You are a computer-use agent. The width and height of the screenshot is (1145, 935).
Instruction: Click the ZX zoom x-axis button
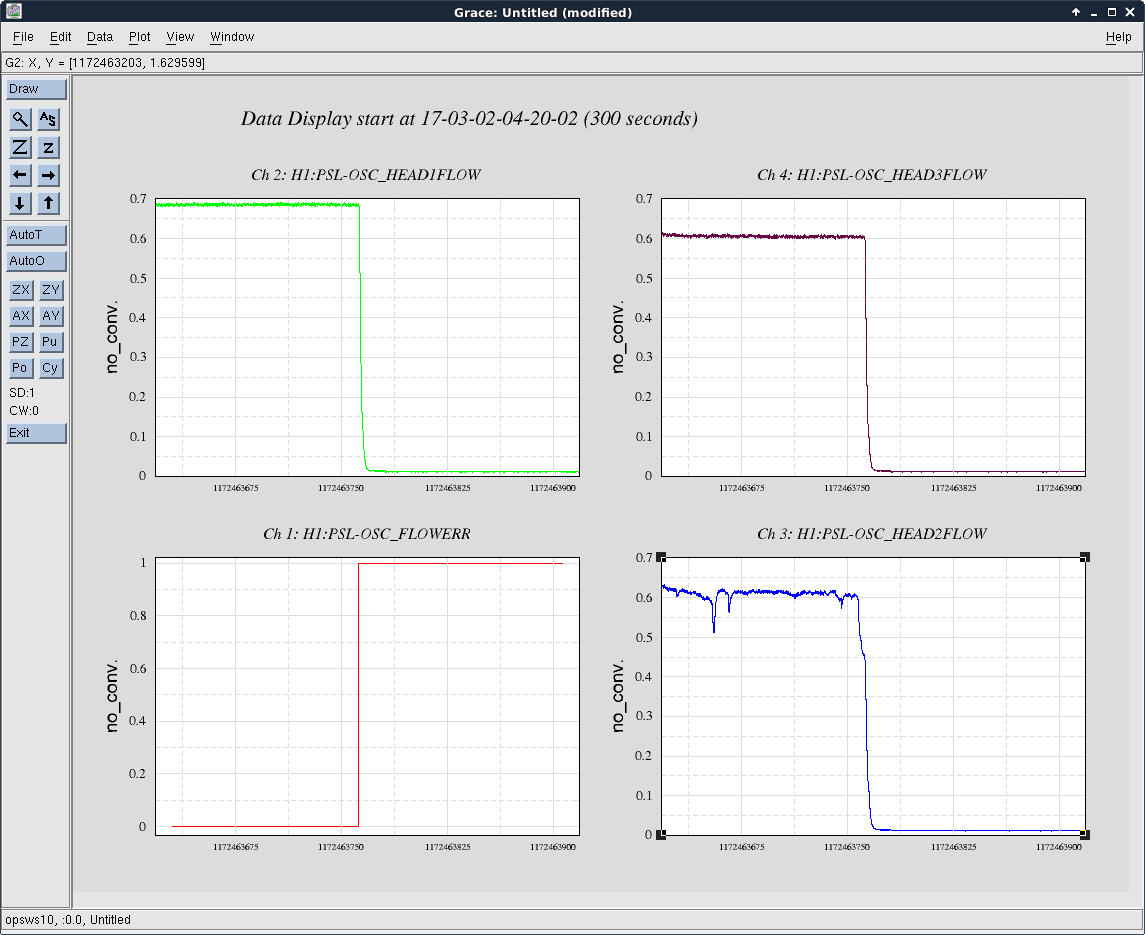21,290
